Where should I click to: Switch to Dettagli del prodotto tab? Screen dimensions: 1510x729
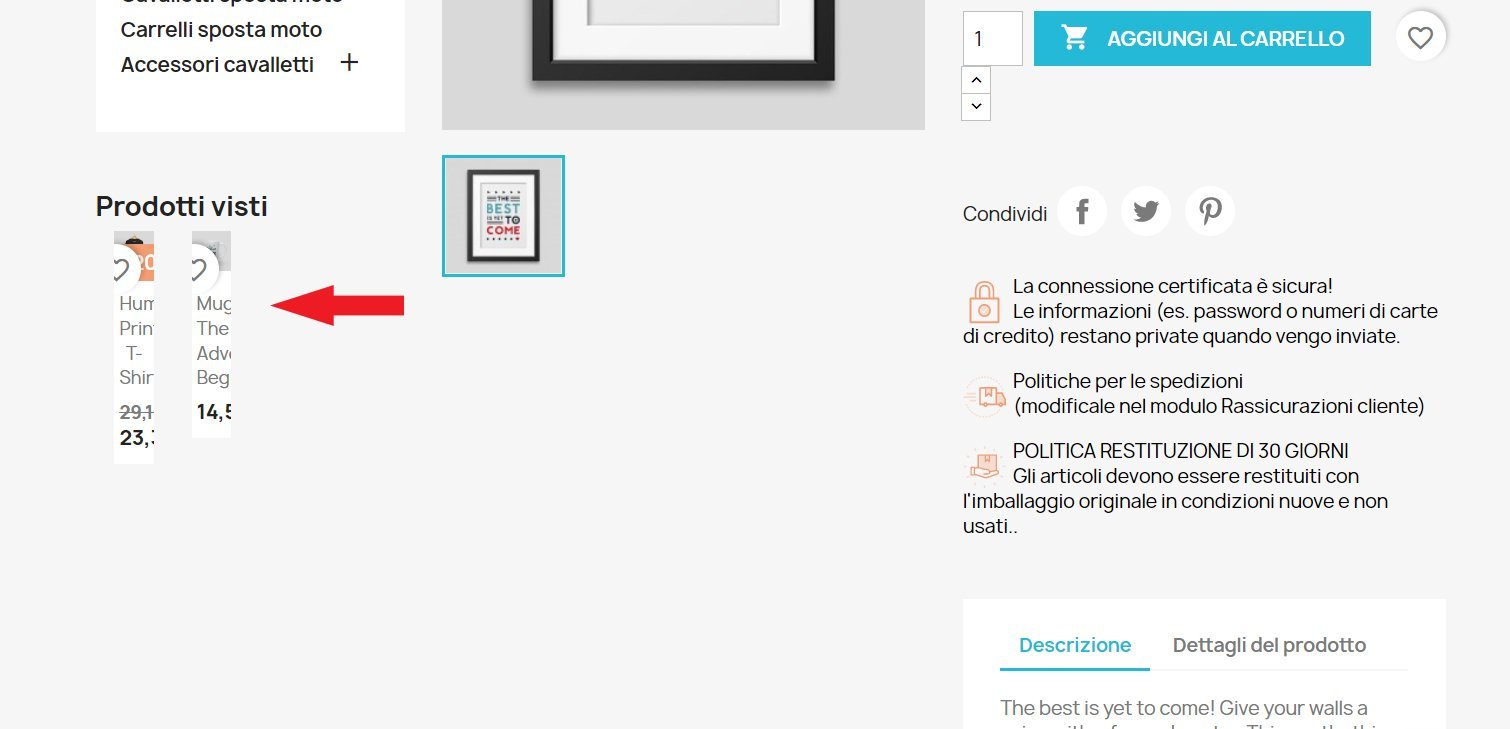(x=1269, y=645)
